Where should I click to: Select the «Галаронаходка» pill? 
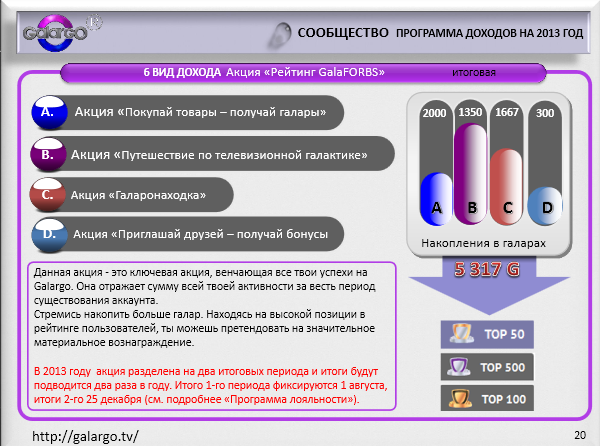coord(132,195)
